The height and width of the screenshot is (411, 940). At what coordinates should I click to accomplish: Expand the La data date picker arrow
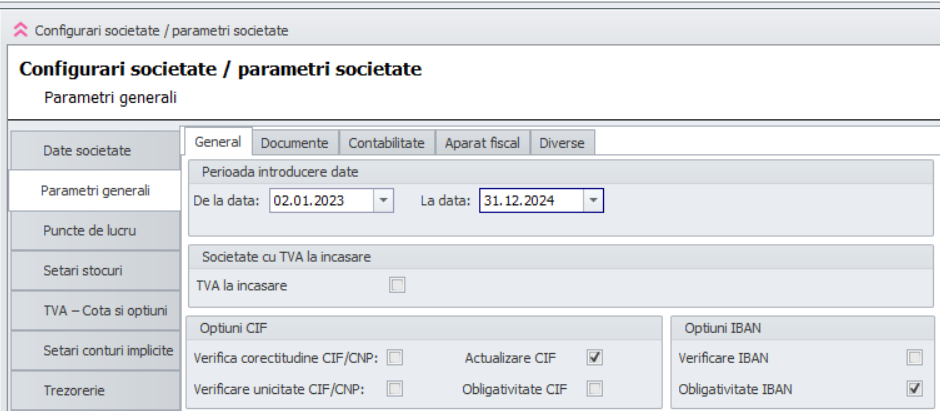click(593, 201)
